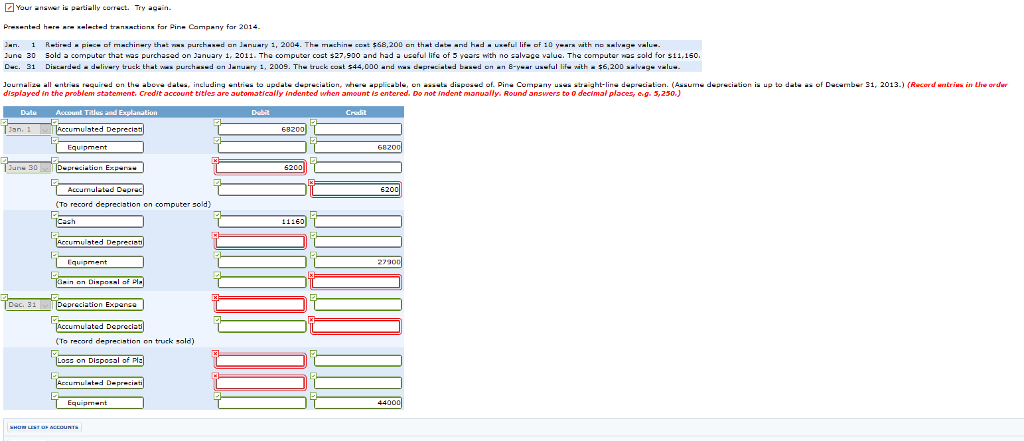Image resolution: width=1024 pixels, height=441 pixels.
Task: Click the Debit column header
Action: (x=260, y=112)
